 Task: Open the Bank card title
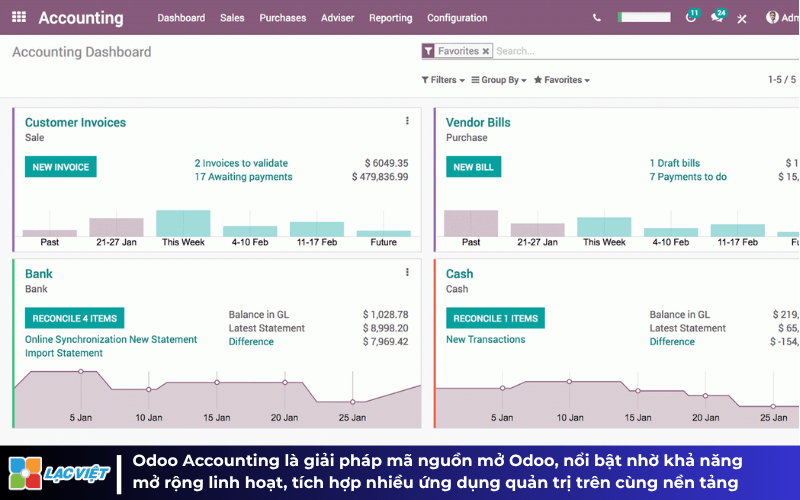point(39,274)
